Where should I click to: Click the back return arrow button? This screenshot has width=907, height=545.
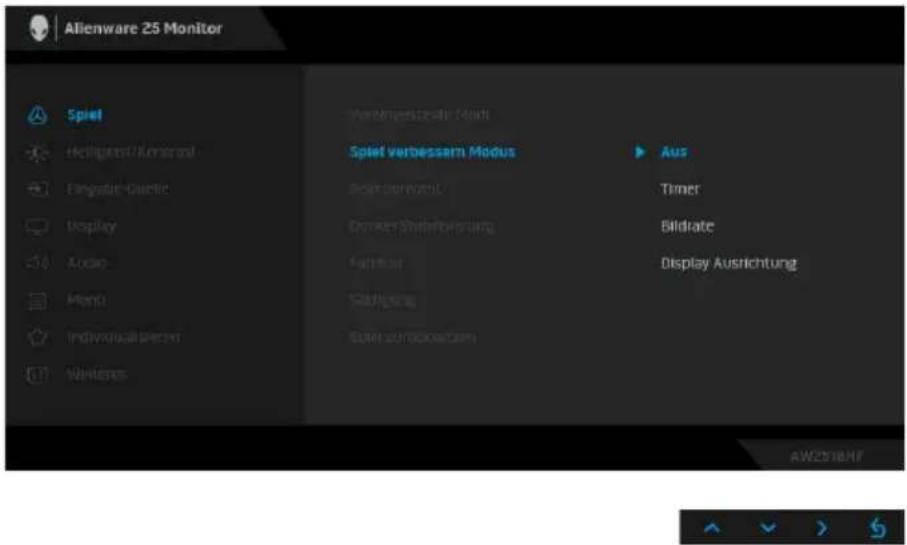877,528
